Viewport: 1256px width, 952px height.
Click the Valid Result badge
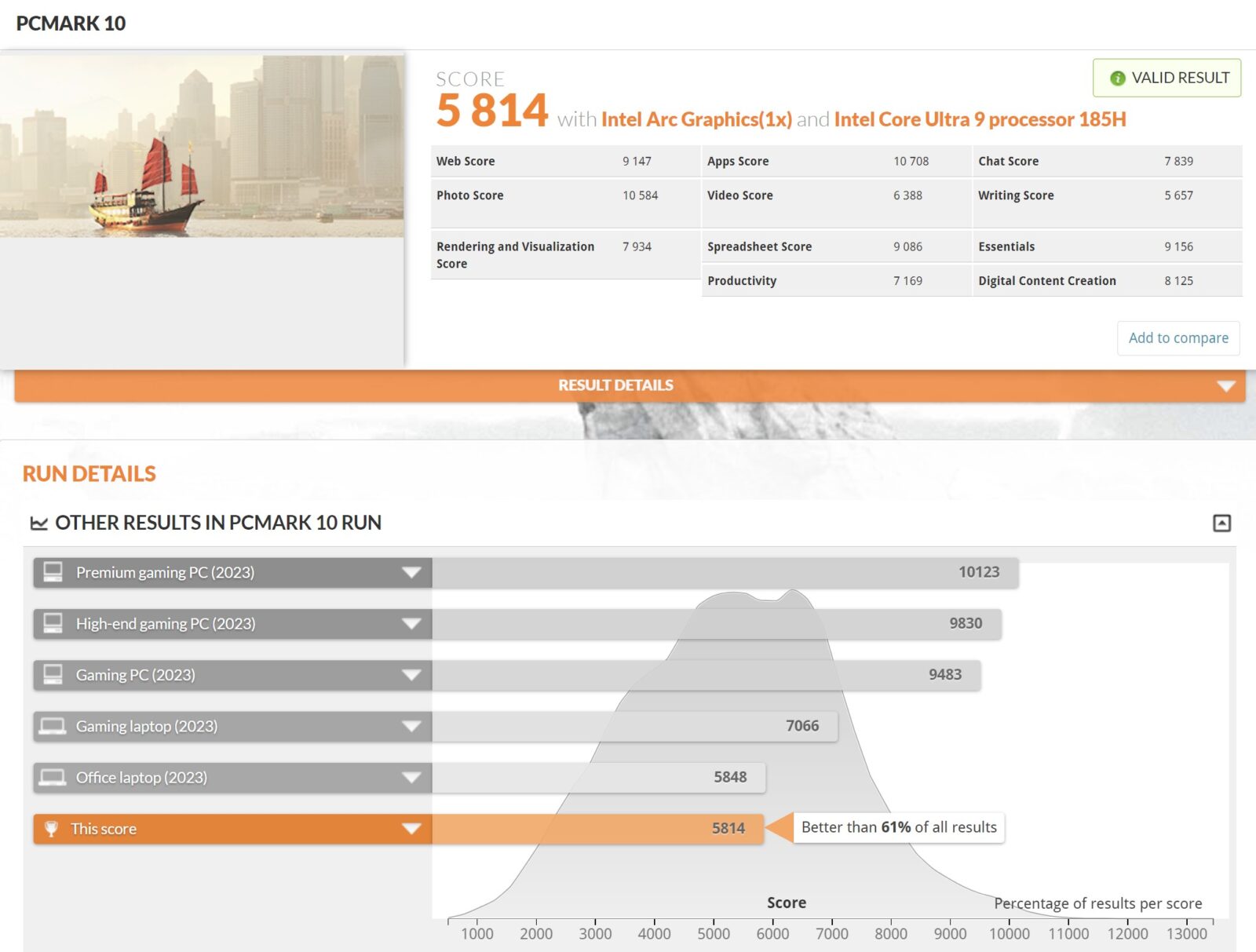(1167, 78)
